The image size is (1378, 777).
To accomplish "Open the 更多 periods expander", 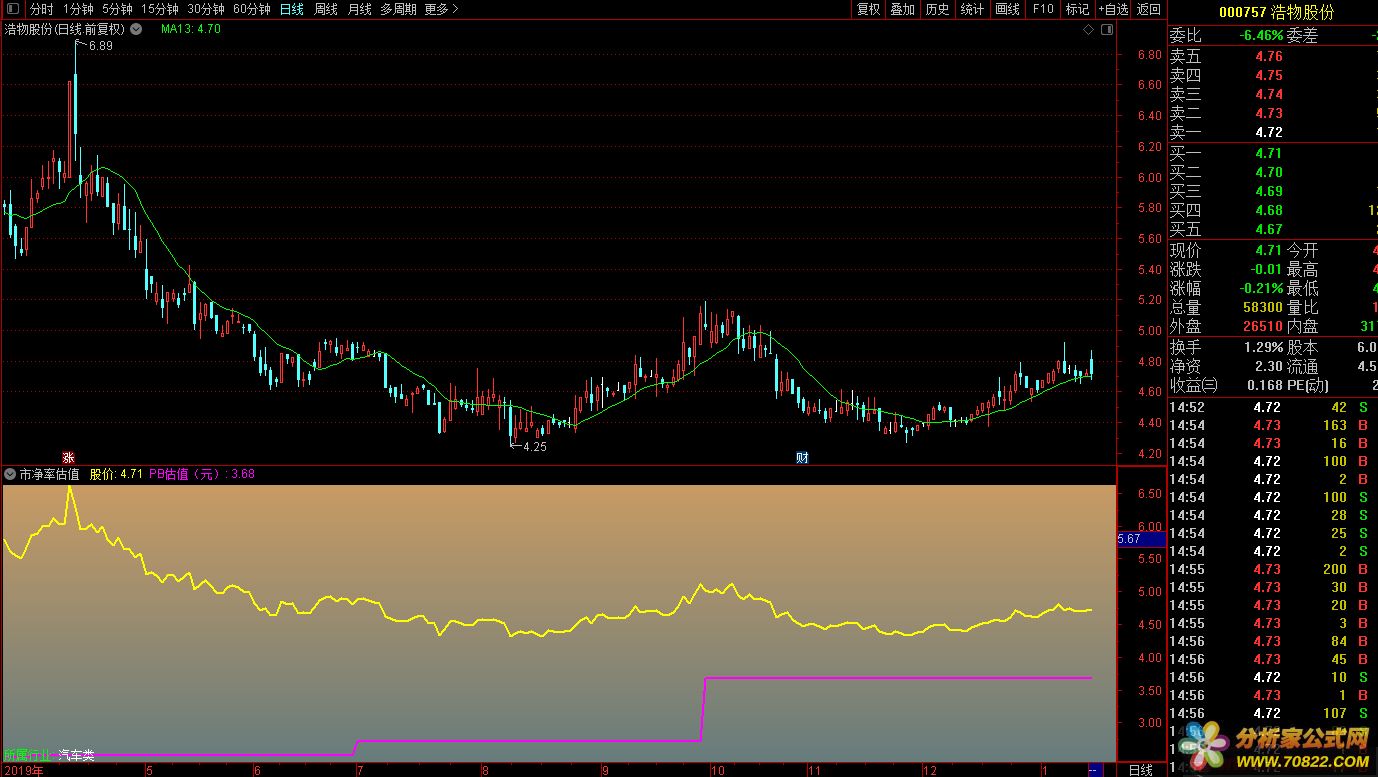I will [x=441, y=9].
